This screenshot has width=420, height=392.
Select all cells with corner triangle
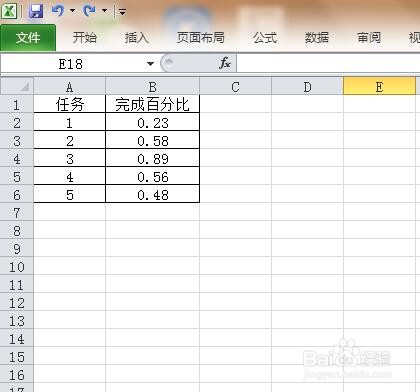tap(17, 86)
